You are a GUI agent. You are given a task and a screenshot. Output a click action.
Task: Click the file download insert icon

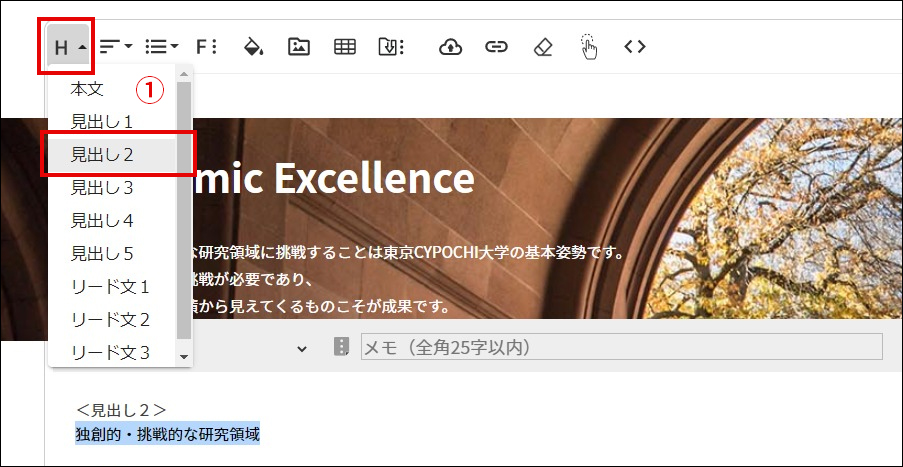pos(391,47)
